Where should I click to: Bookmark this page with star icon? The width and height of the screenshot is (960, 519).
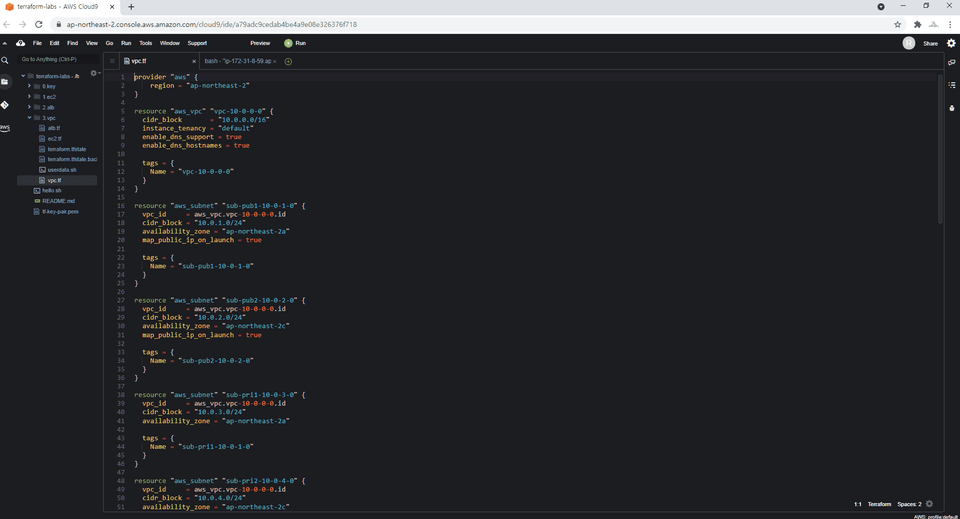[897, 24]
